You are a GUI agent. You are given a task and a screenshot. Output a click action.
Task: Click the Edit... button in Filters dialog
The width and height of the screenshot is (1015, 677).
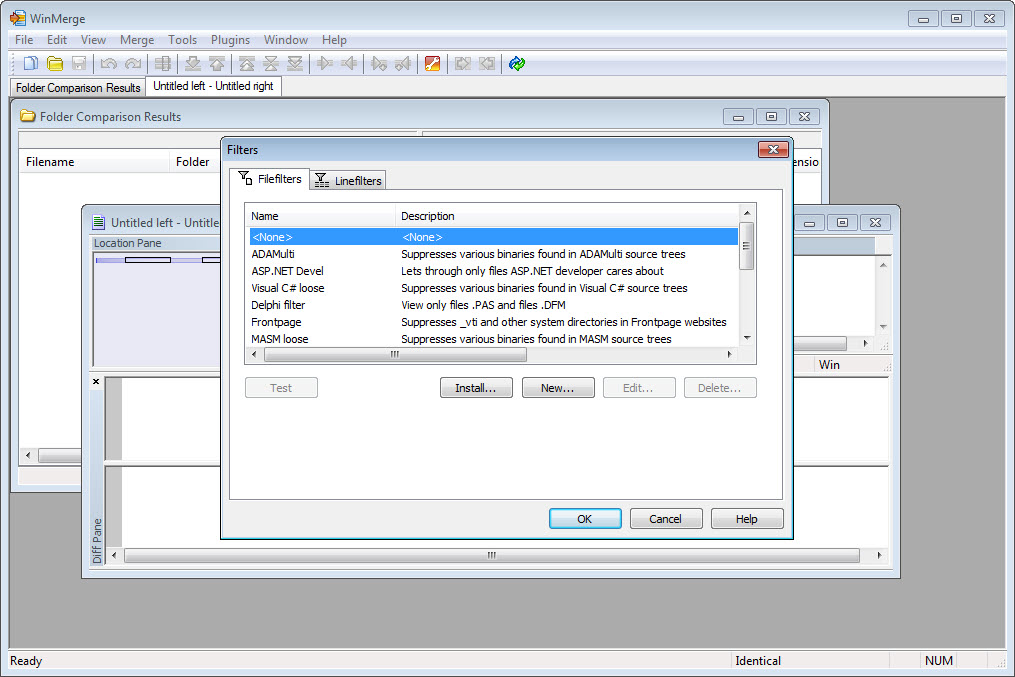tap(639, 388)
